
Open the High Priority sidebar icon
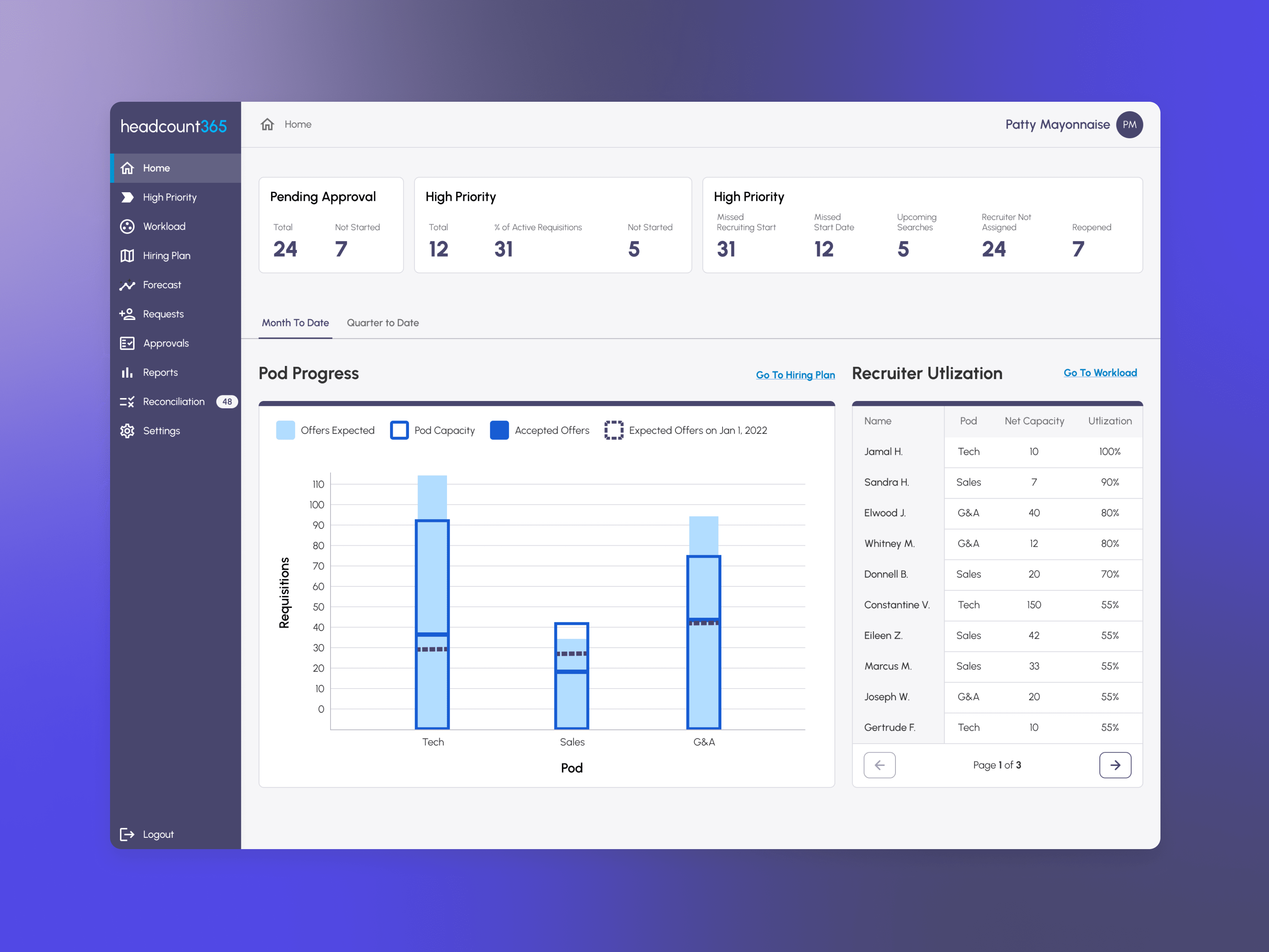(127, 197)
